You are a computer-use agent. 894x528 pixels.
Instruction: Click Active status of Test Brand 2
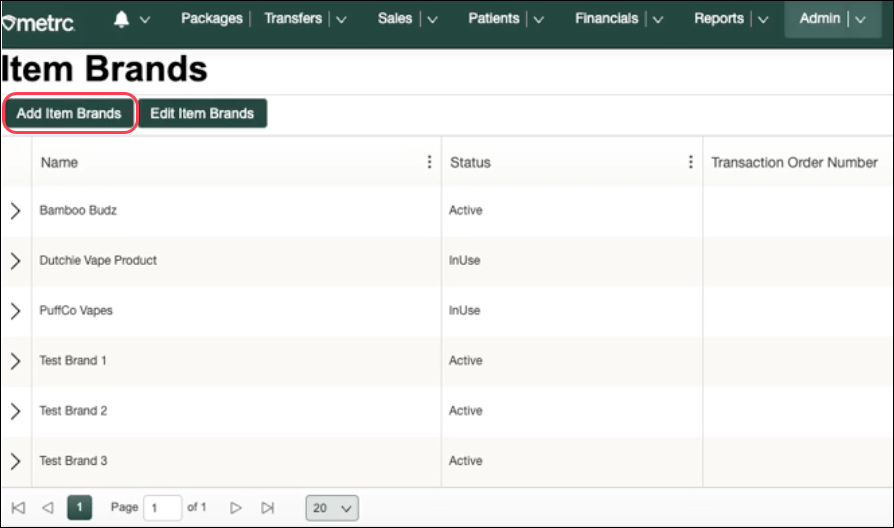point(465,411)
